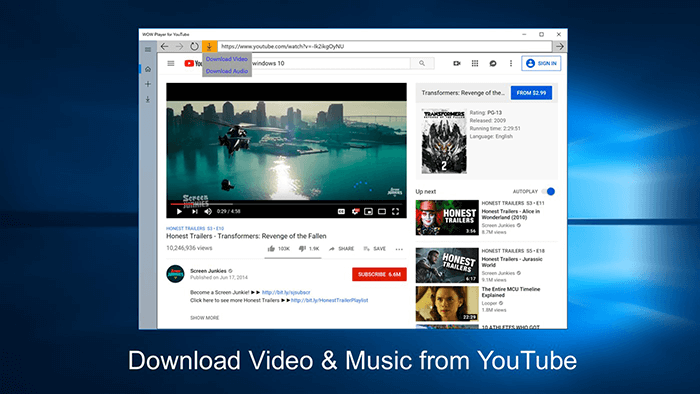Viewport: 700px width, 394px height.
Task: Open Transformers movie poster thumbnail
Action: (x=444, y=141)
